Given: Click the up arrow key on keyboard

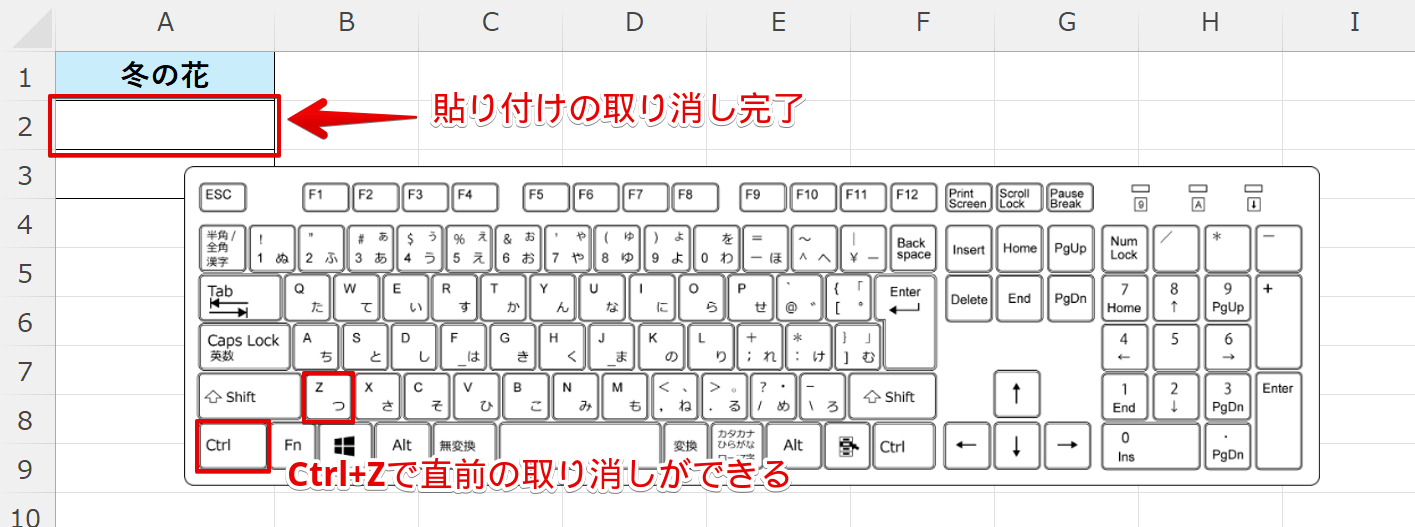Looking at the screenshot, I should coord(1016,395).
